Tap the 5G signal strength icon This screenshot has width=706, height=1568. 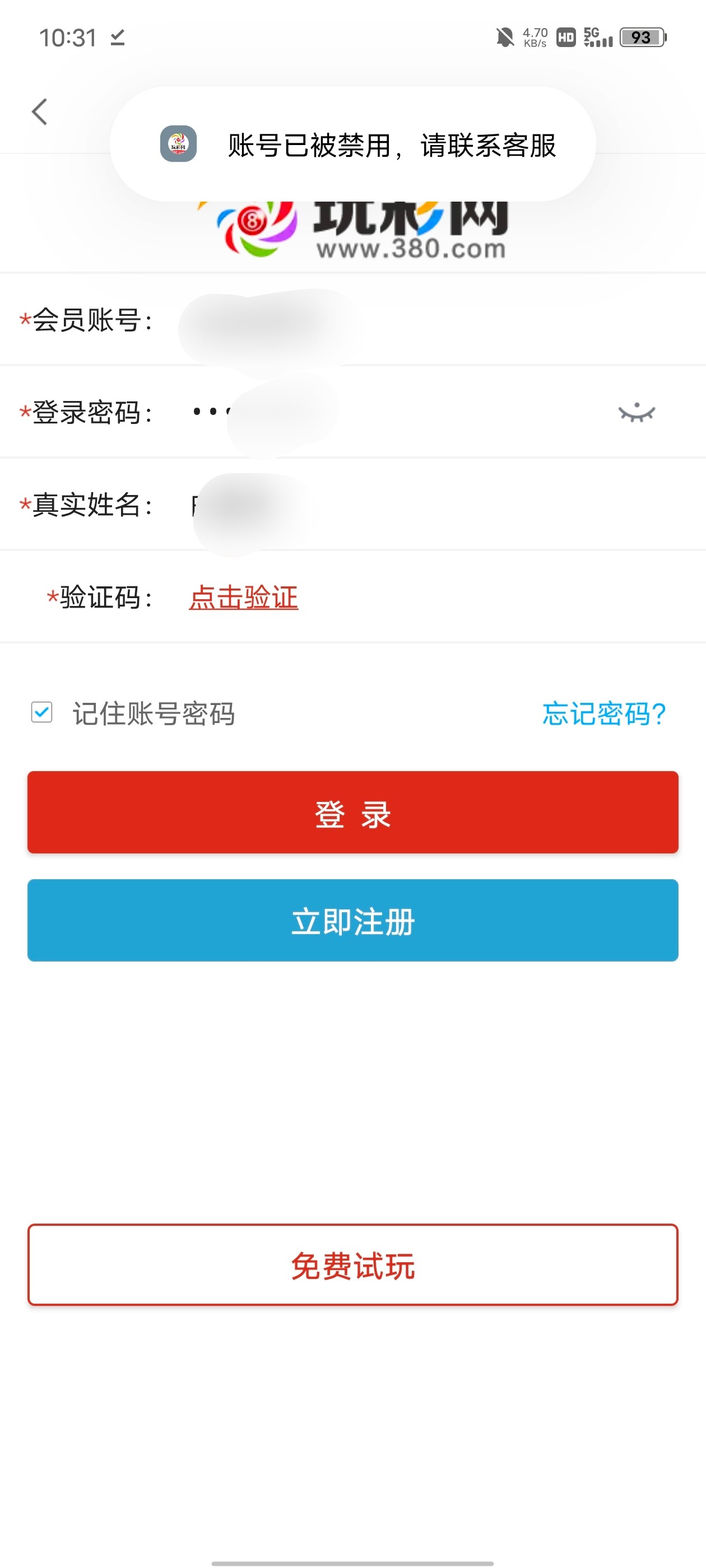coord(597,38)
